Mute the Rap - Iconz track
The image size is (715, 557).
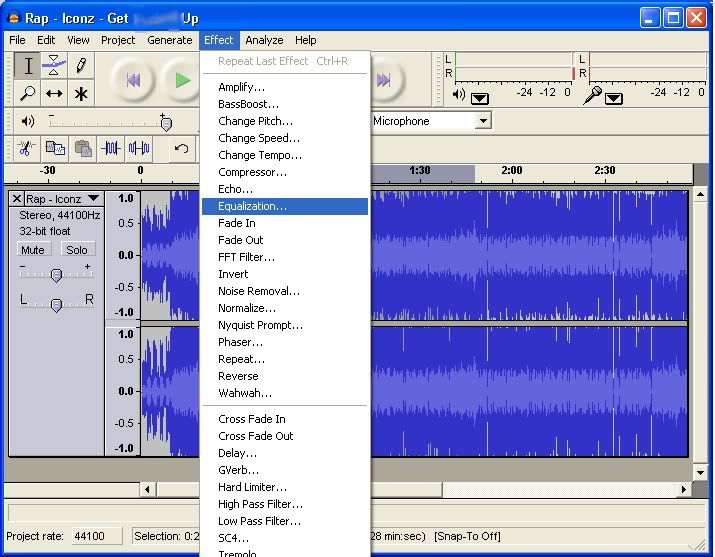[33, 250]
